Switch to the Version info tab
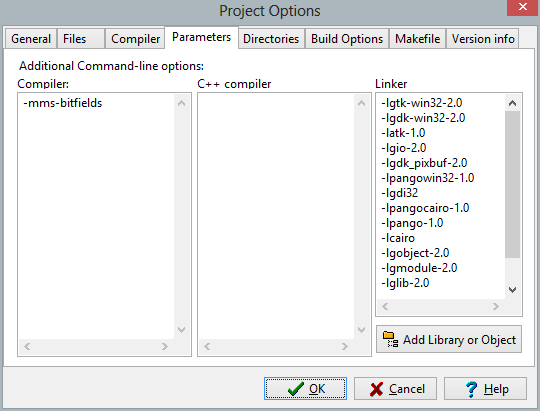 tap(483, 39)
